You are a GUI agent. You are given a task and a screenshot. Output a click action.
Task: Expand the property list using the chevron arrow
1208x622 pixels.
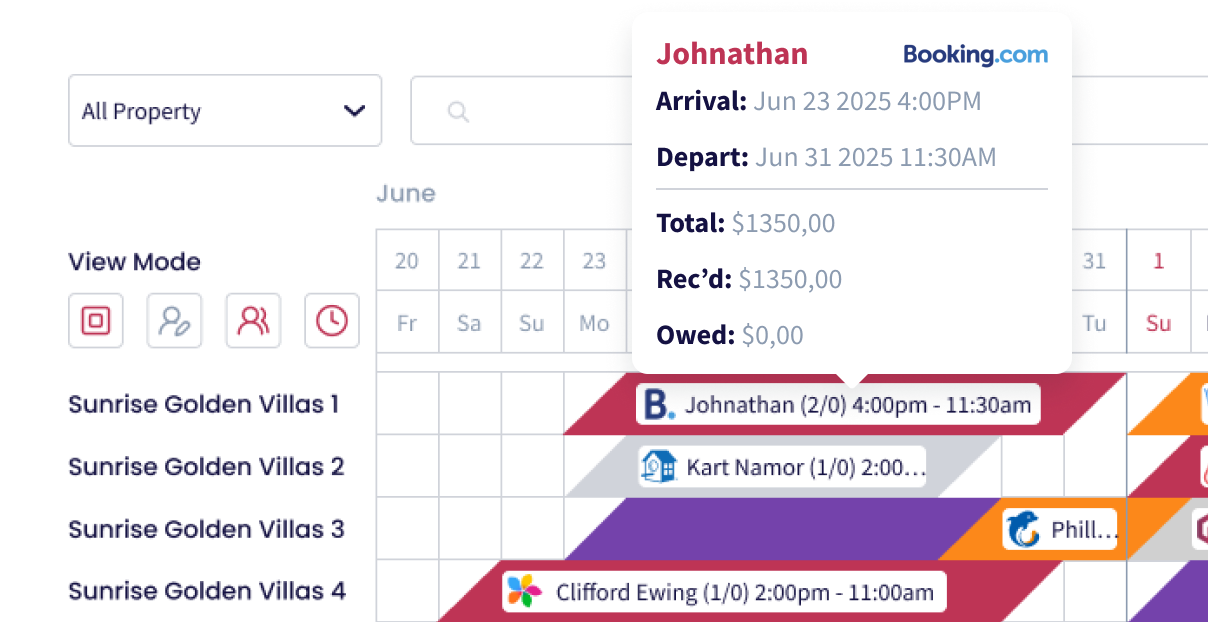click(354, 111)
